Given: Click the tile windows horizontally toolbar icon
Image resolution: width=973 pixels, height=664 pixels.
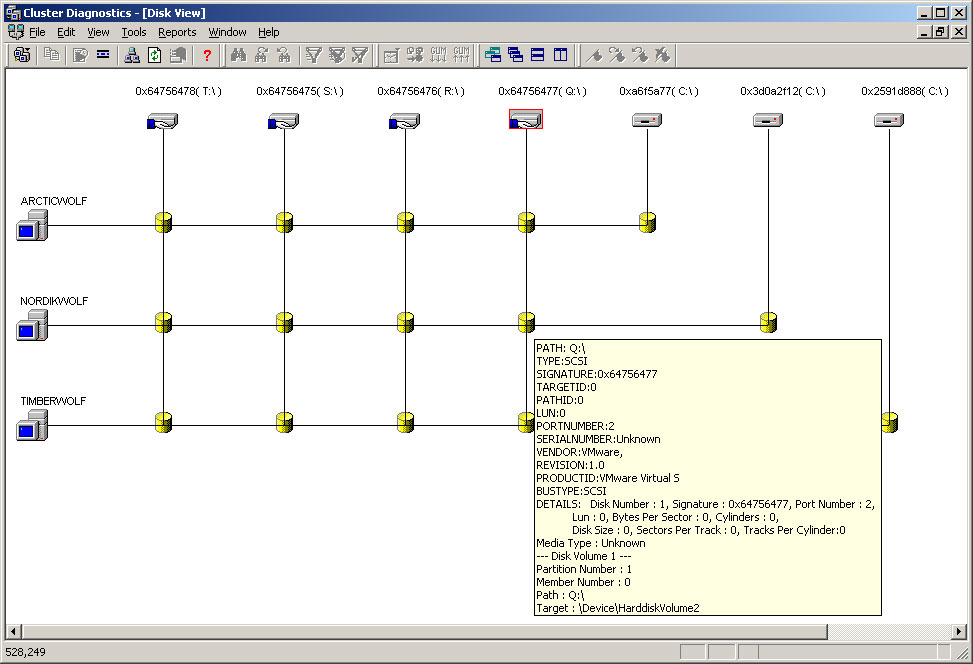Looking at the screenshot, I should [x=538, y=55].
